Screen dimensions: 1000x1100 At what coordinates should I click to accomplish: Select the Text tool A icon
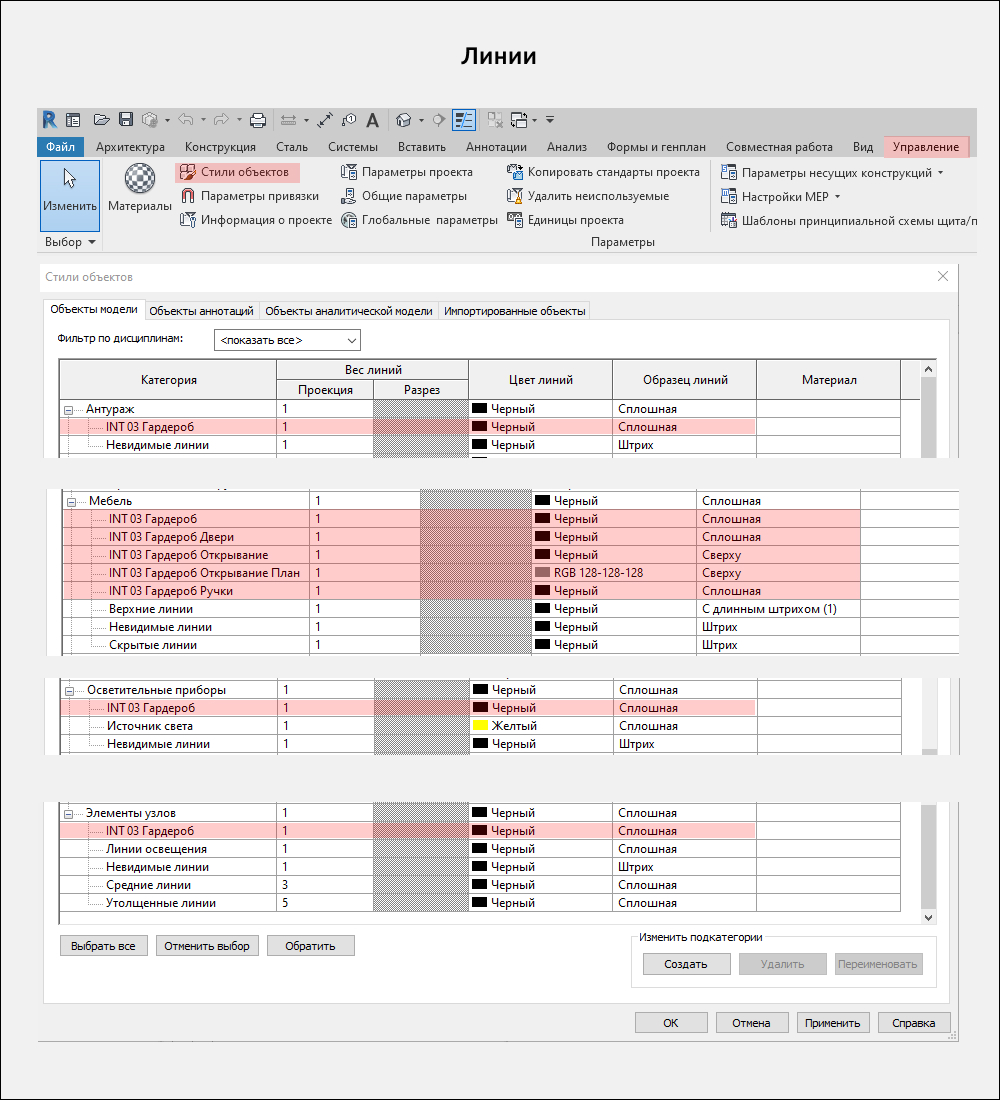pos(373,120)
